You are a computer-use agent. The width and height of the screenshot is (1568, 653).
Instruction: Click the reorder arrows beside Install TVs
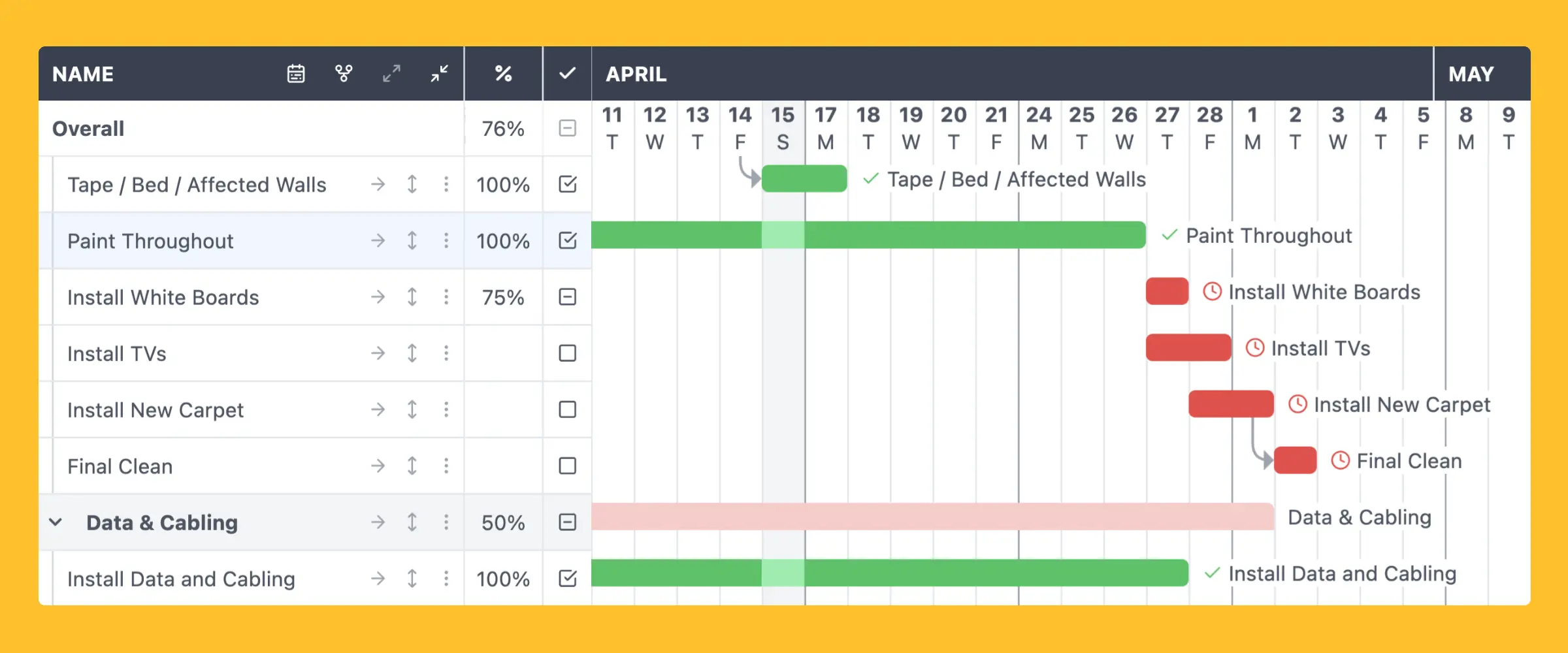coord(412,353)
